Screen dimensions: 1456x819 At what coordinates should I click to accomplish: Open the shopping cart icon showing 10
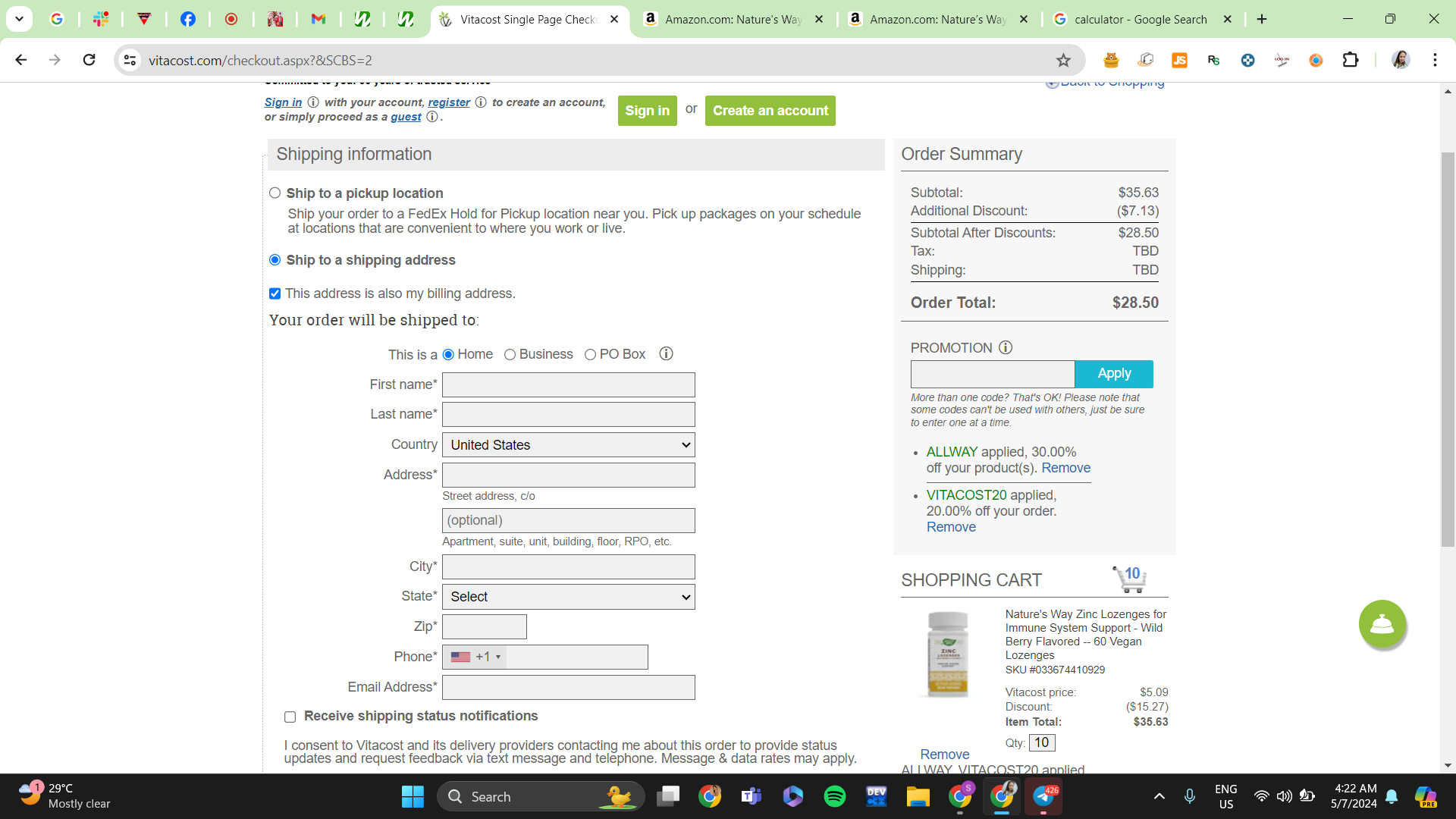1129,579
